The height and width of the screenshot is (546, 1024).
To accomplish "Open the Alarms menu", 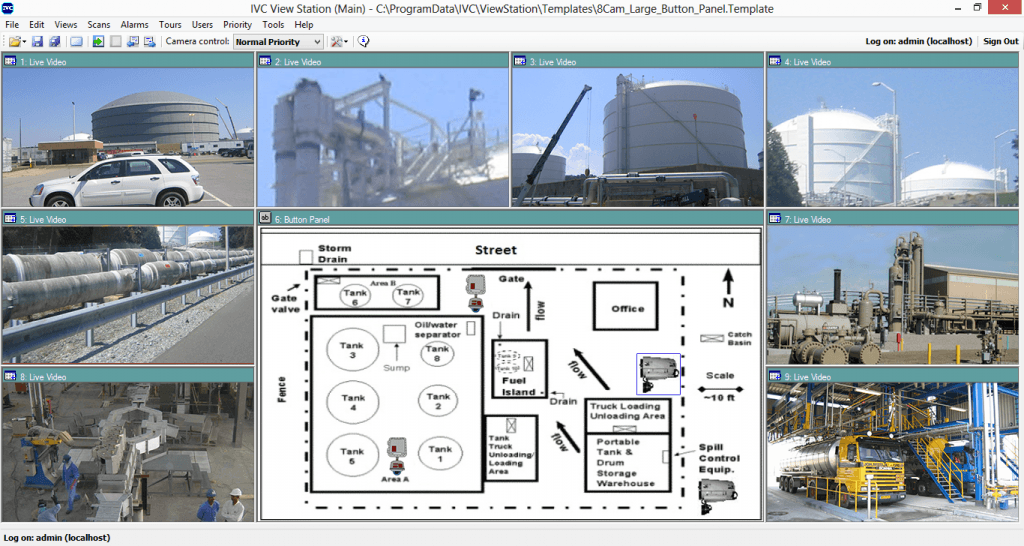I will click(134, 24).
